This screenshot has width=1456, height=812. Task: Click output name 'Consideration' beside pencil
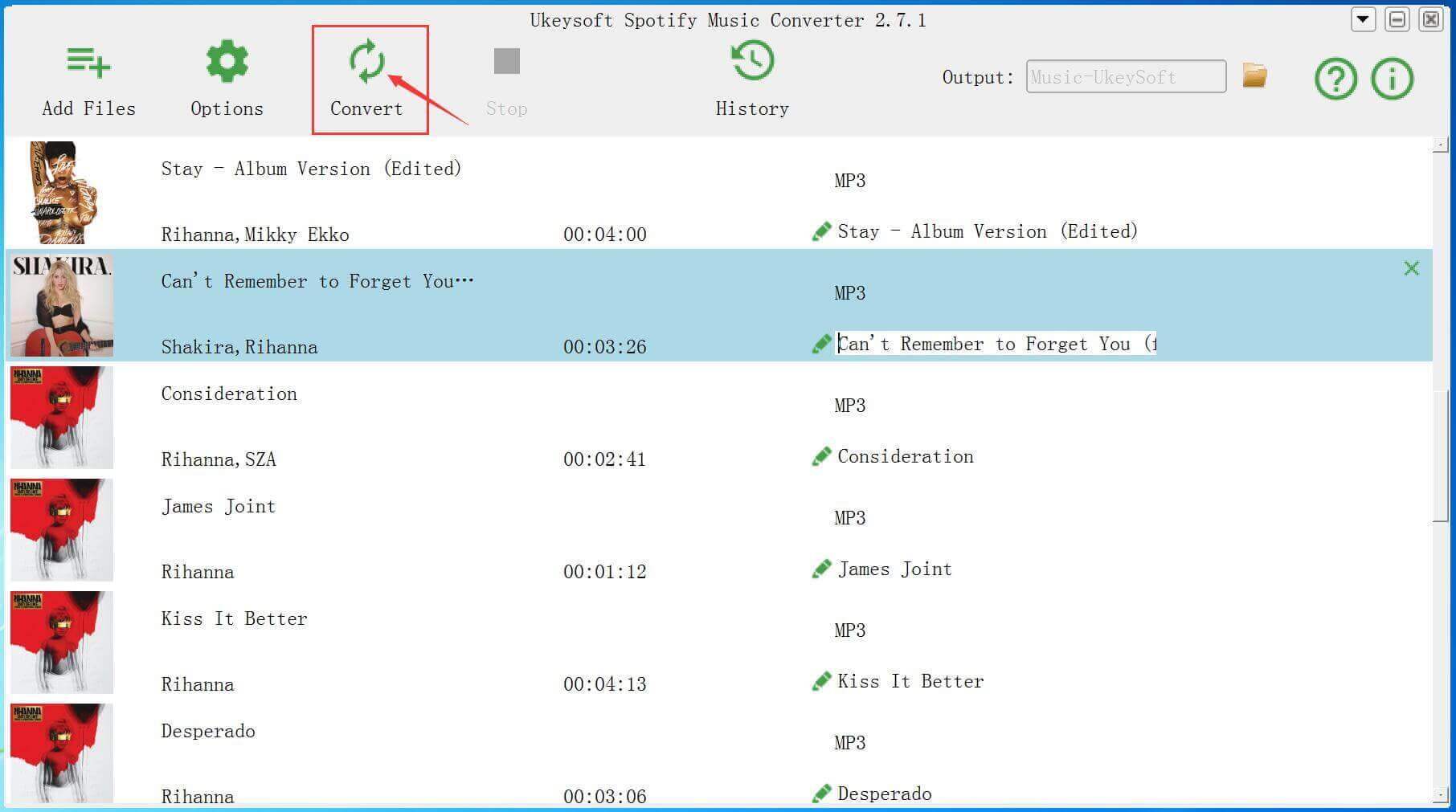[906, 456]
